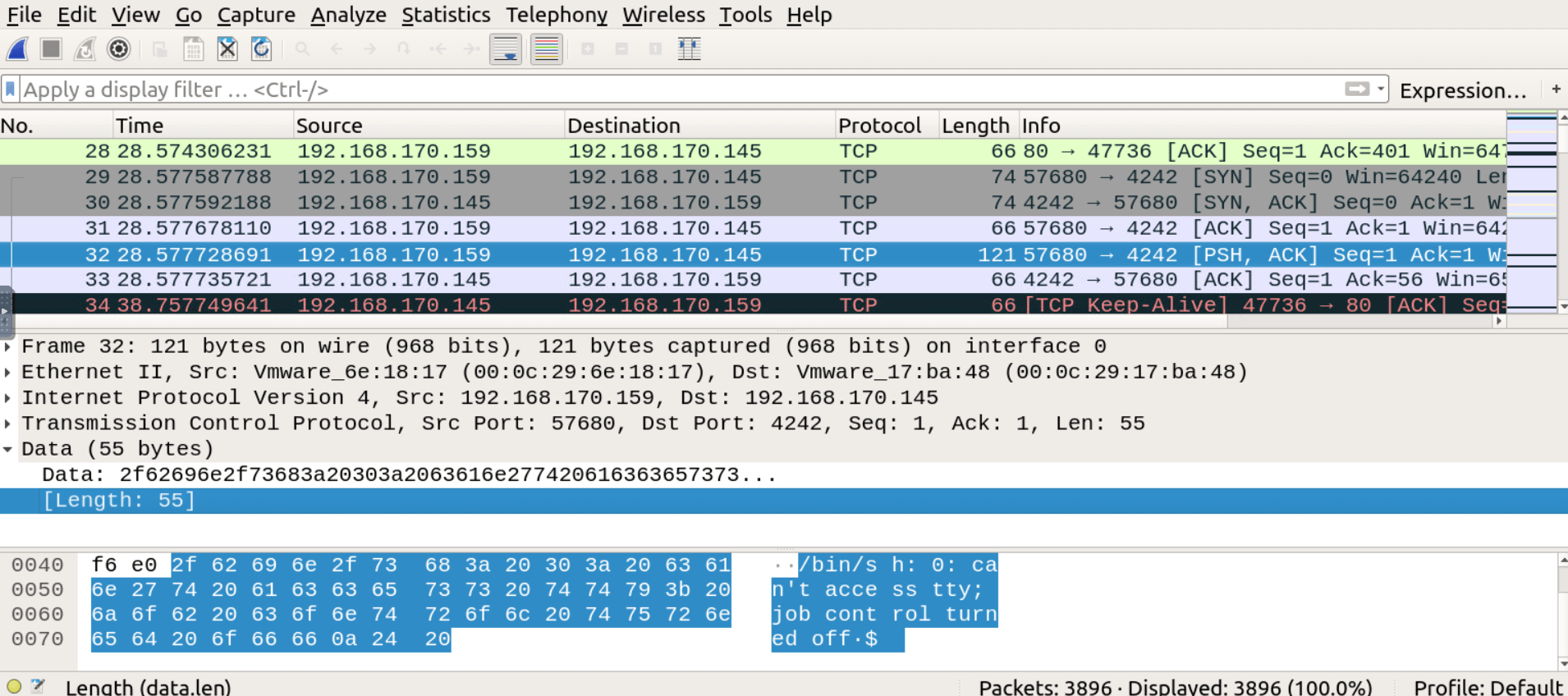Click the filter bookmark icon
This screenshot has width=1568, height=696.
(11, 89)
